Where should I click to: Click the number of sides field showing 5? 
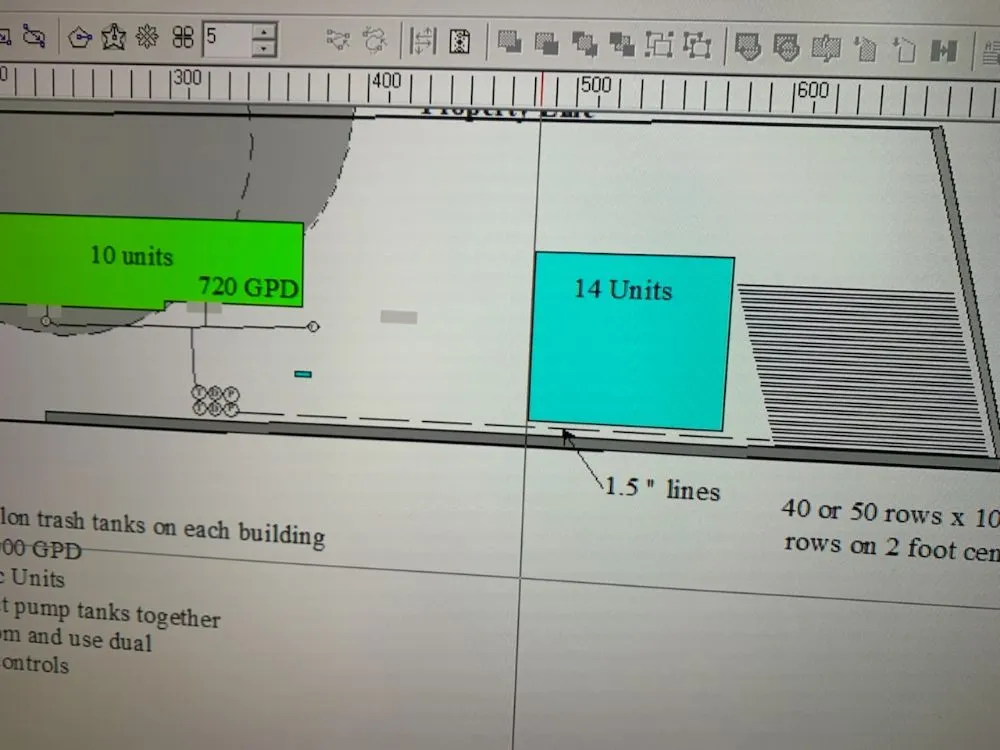pyautogui.click(x=226, y=40)
